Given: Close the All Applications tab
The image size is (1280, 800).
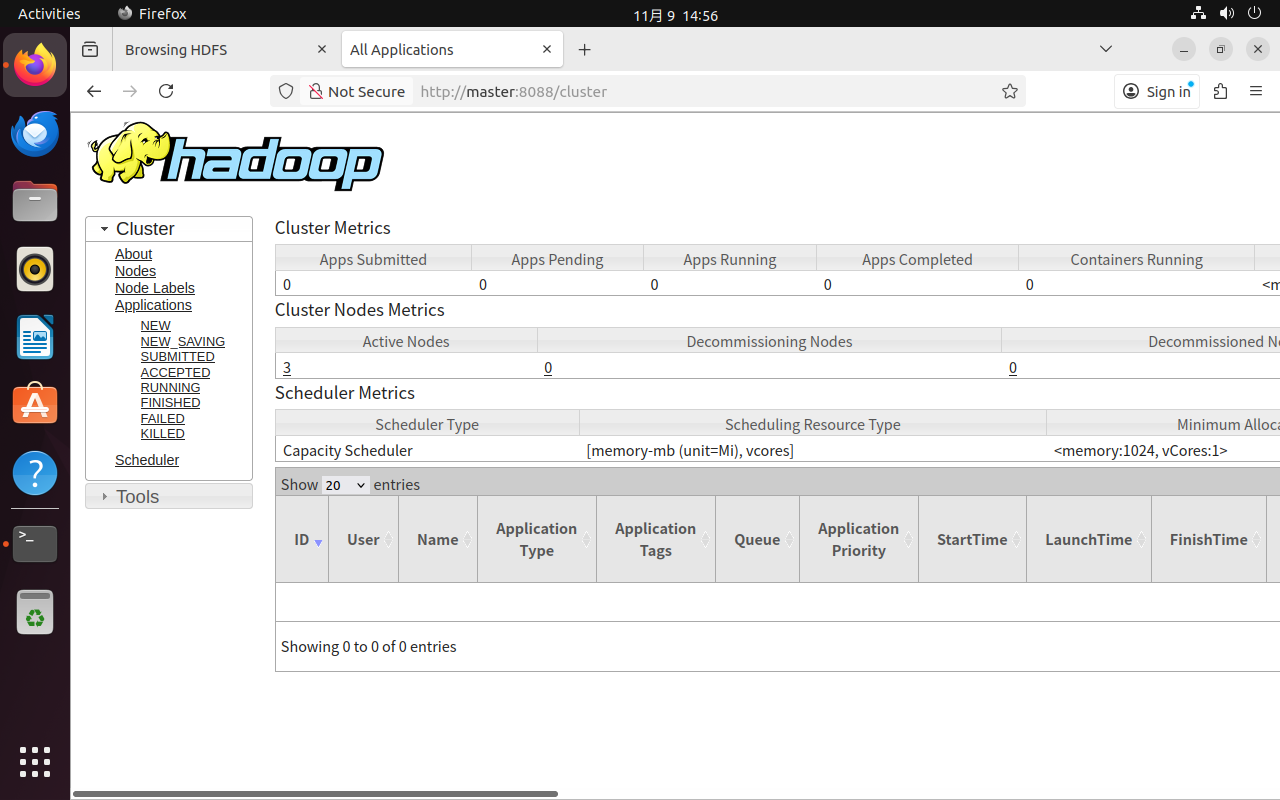Looking at the screenshot, I should click(x=547, y=49).
